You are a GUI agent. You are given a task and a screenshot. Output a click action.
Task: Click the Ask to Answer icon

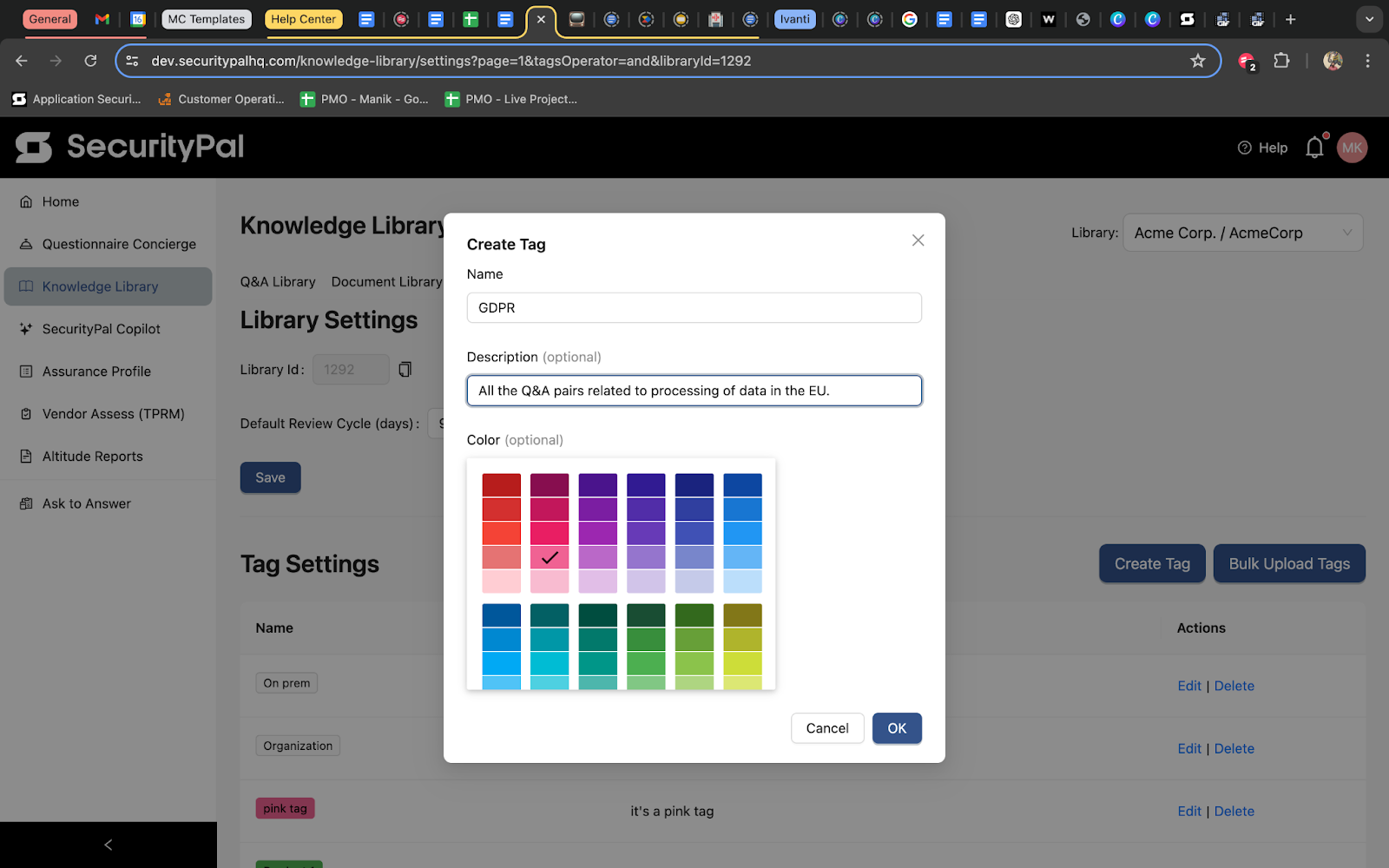coord(26,503)
